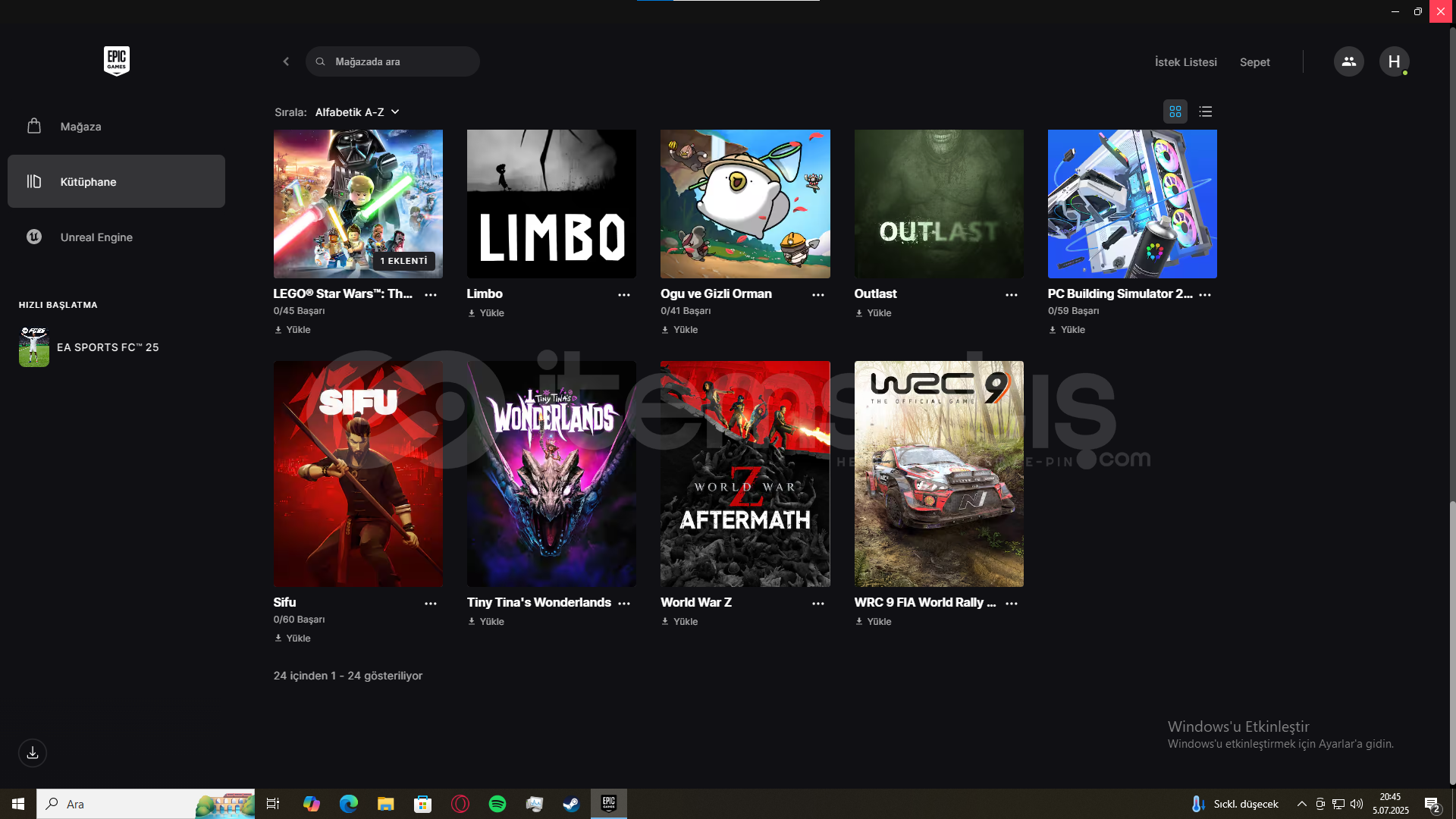Click Epic Games Launcher taskbar icon

click(x=609, y=804)
